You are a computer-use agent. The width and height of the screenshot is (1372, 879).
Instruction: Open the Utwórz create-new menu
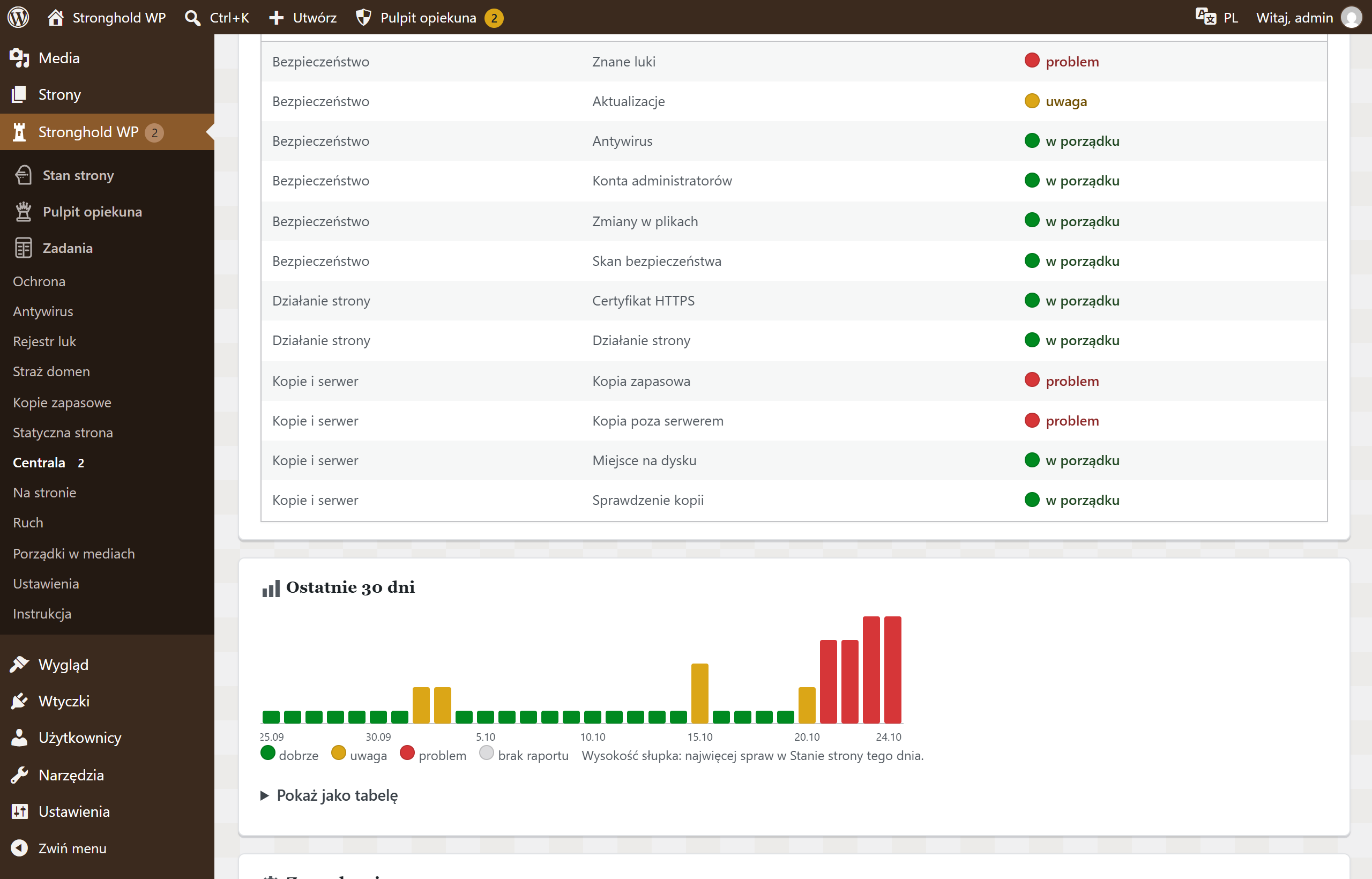click(x=302, y=18)
